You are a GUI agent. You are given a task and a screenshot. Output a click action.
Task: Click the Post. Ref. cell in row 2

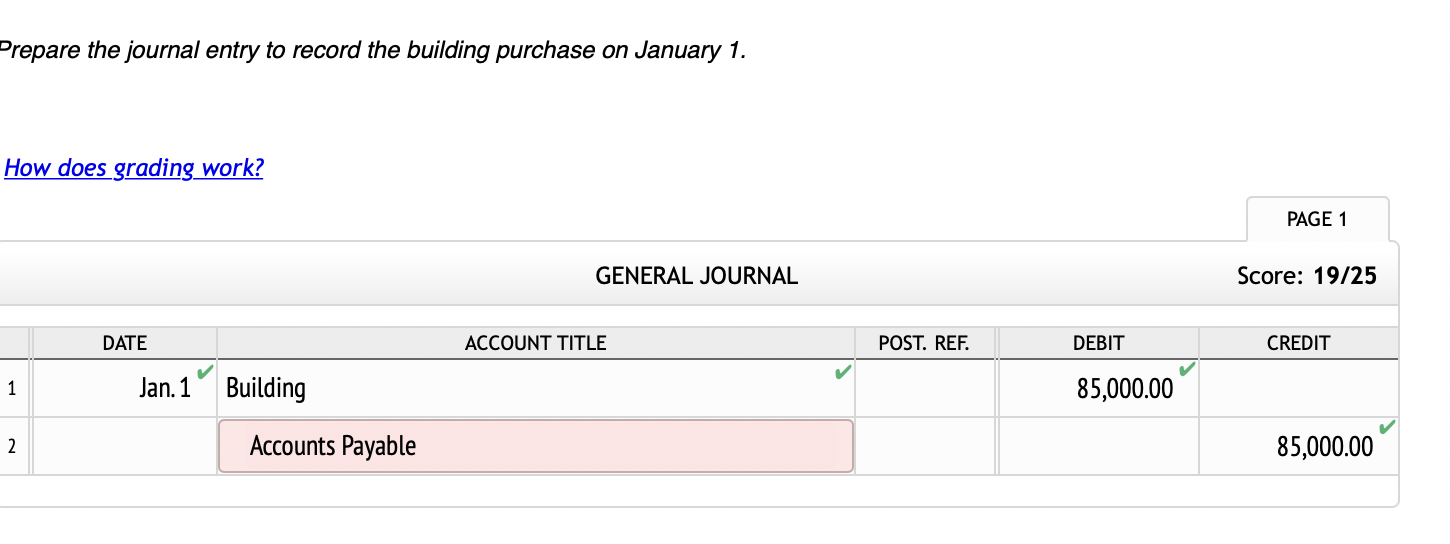pyautogui.click(x=924, y=446)
